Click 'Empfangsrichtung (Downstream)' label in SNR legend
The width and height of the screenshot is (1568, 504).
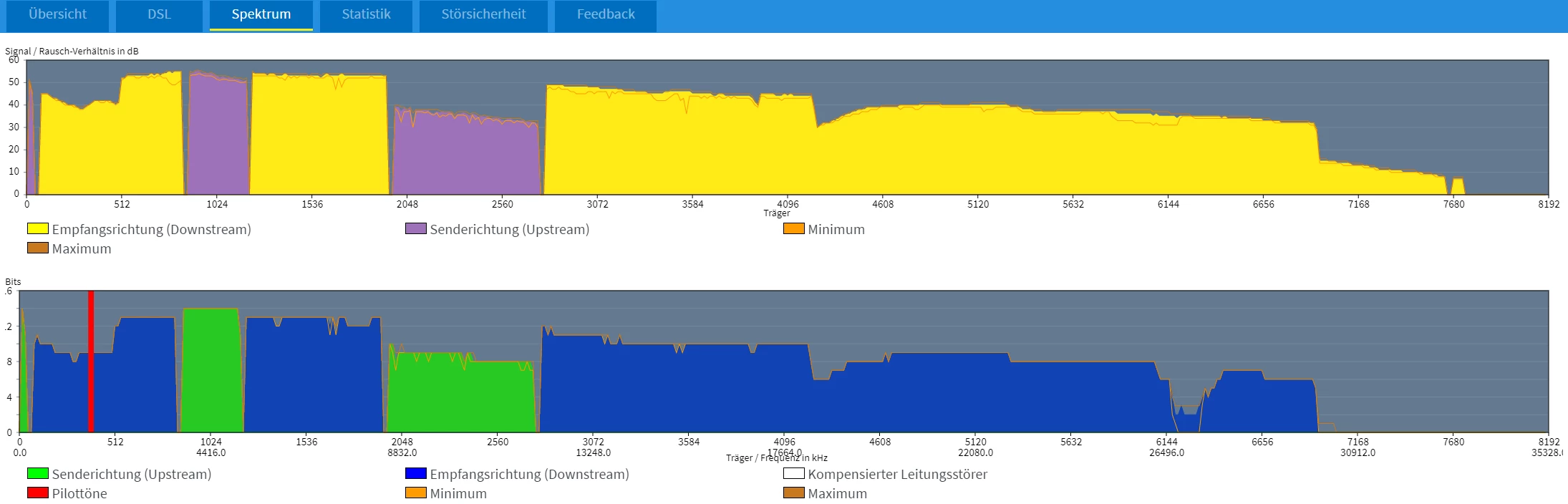(152, 230)
